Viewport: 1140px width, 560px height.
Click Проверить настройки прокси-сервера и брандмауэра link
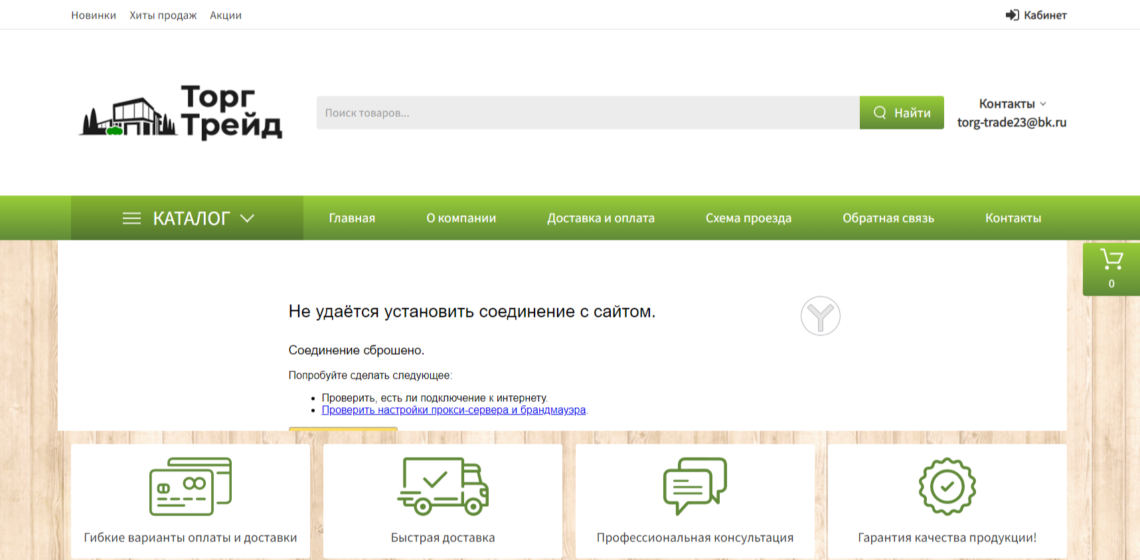(x=454, y=409)
